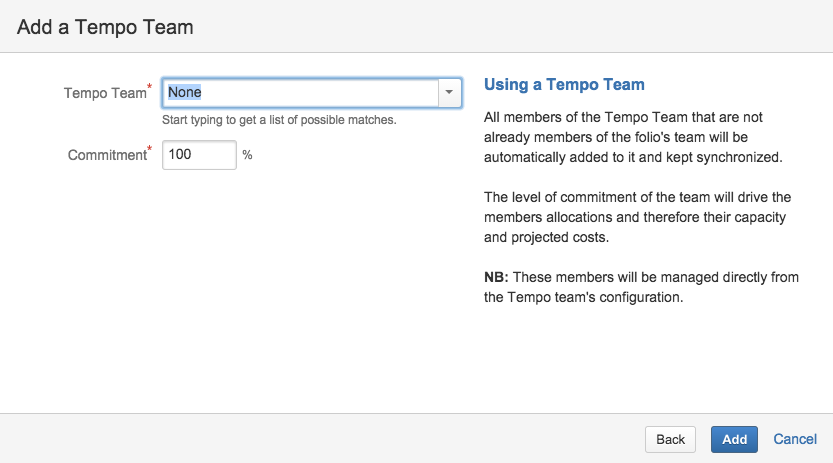Viewport: 833px width, 463px height.
Task: Click the 'Using a Tempo Team' heading
Action: (564, 85)
